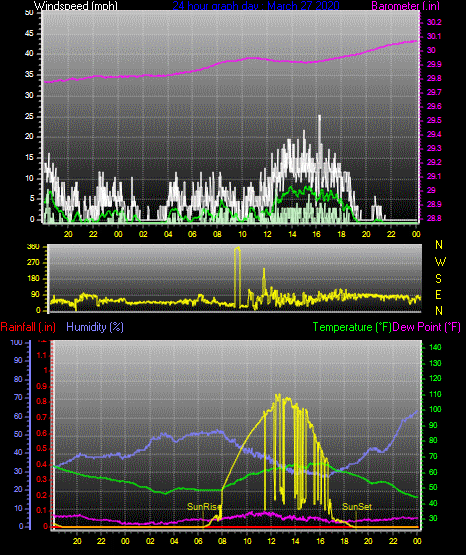Click the 0.9 rainfall axis value
Image resolution: width=466 pixels, height=555 pixels.
click(x=42, y=386)
